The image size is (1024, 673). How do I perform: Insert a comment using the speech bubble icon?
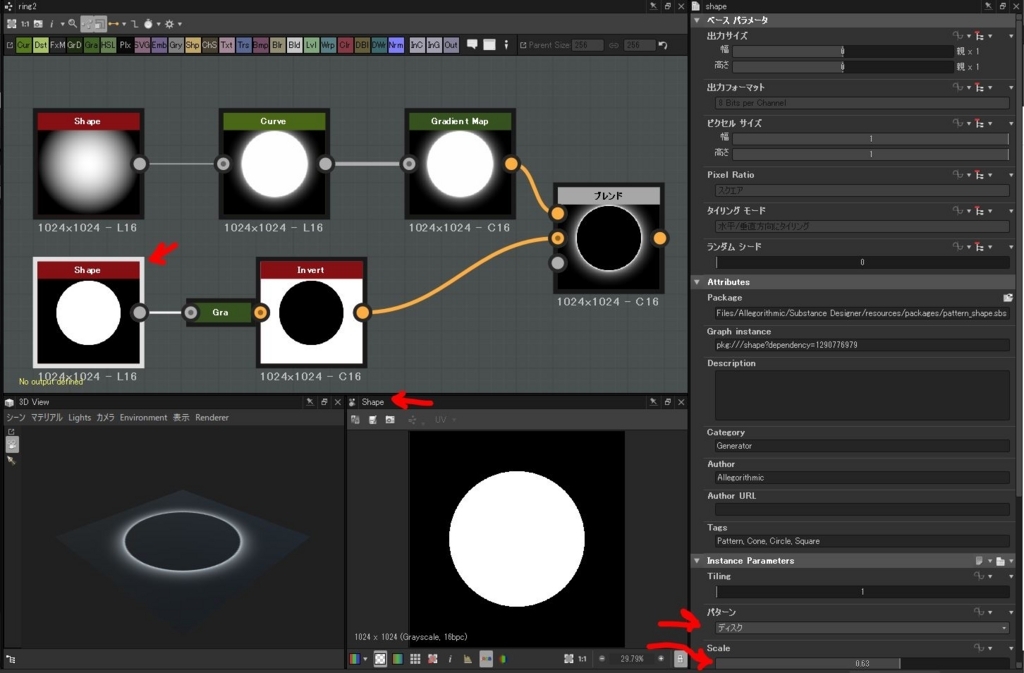tap(472, 45)
